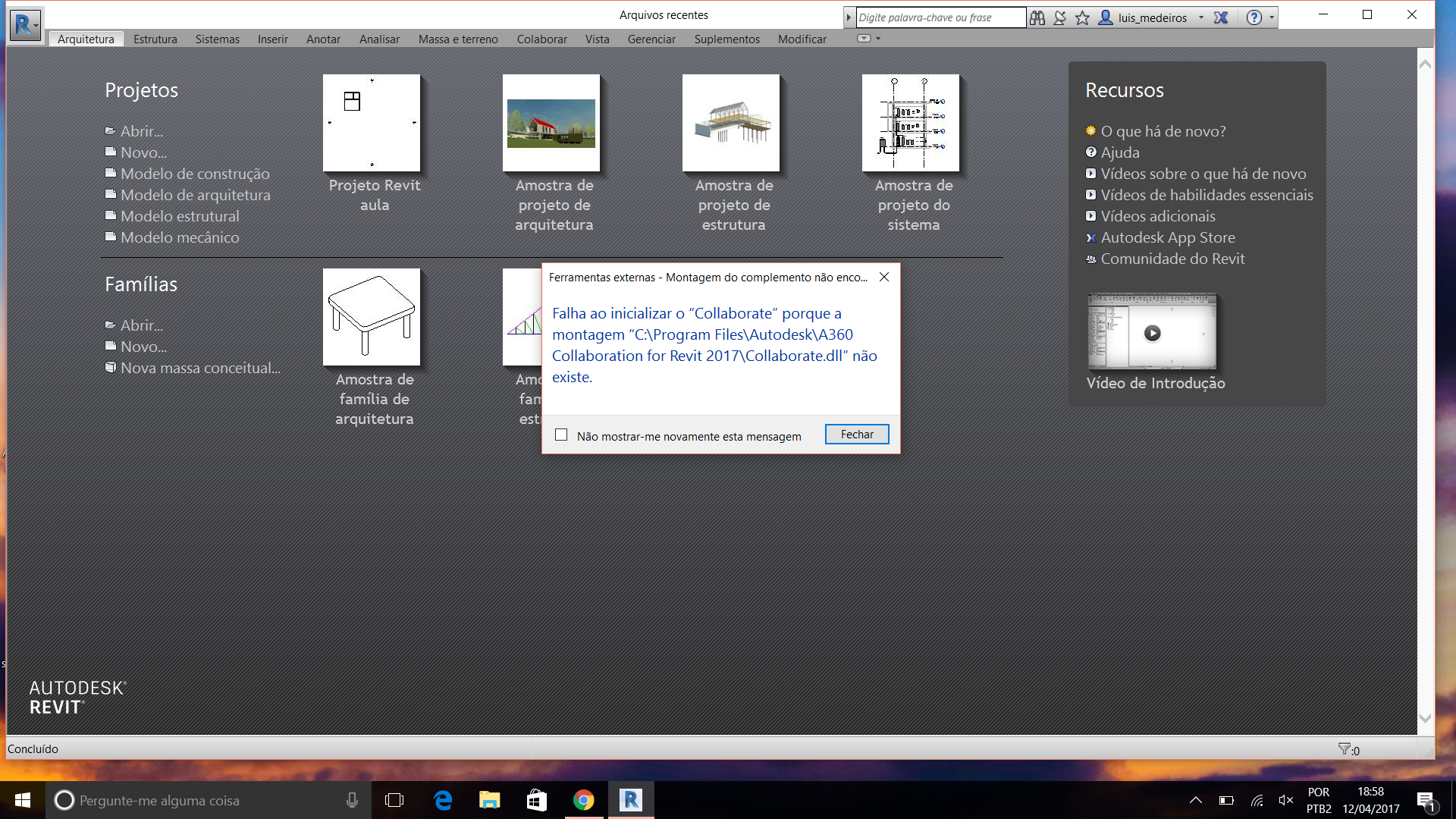Open the Help dropdown arrow
Image resolution: width=1456 pixels, height=819 pixels.
pos(1271,17)
